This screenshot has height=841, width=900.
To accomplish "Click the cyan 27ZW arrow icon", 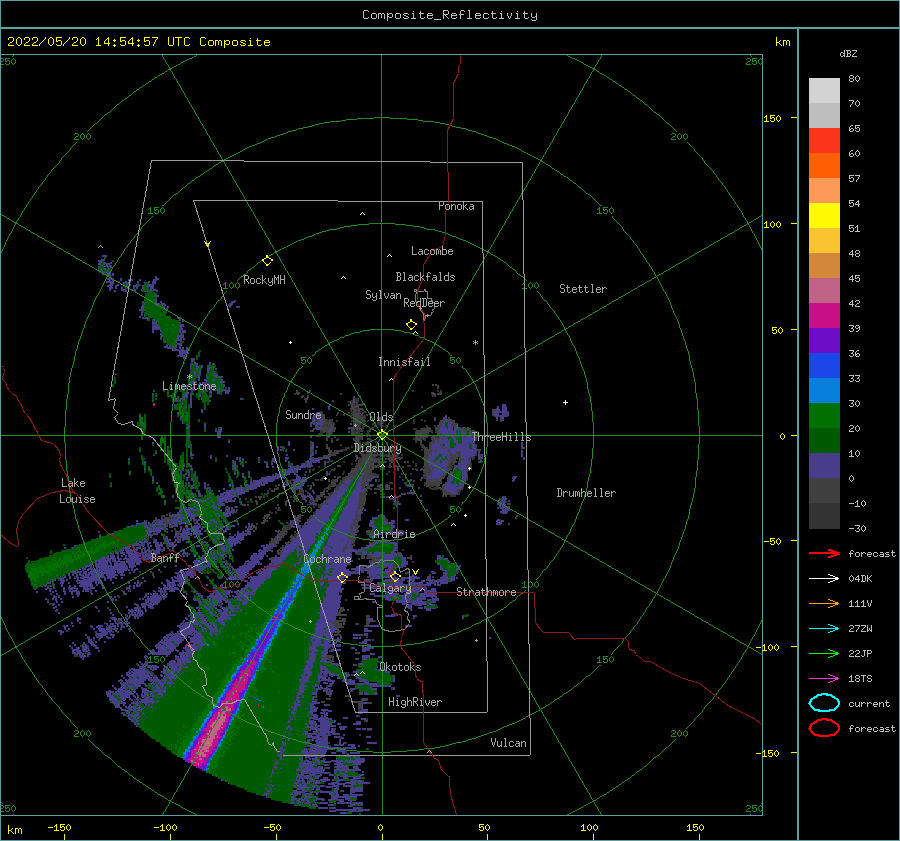I will click(824, 629).
